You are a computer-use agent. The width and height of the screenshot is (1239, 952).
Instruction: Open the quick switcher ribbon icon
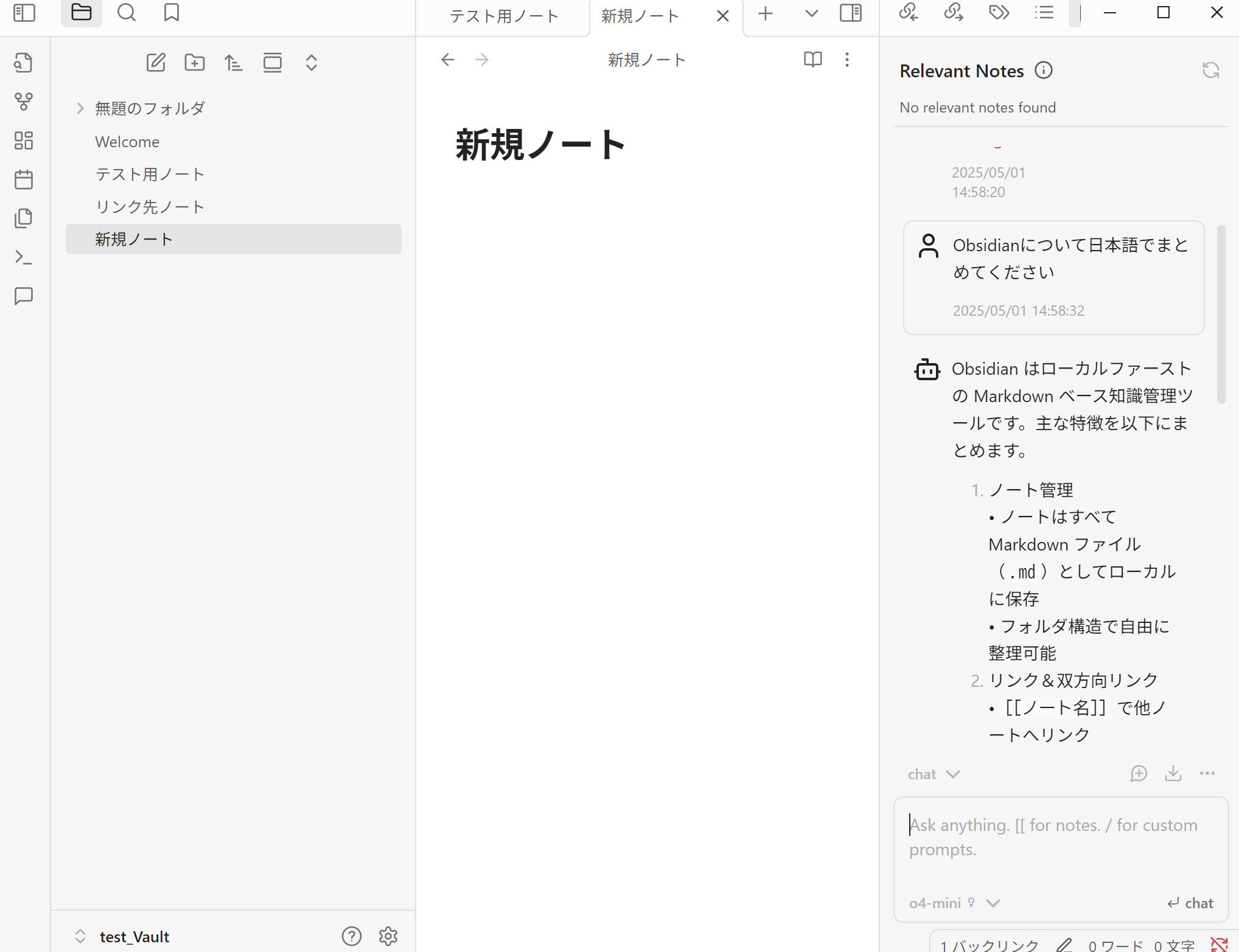24,63
